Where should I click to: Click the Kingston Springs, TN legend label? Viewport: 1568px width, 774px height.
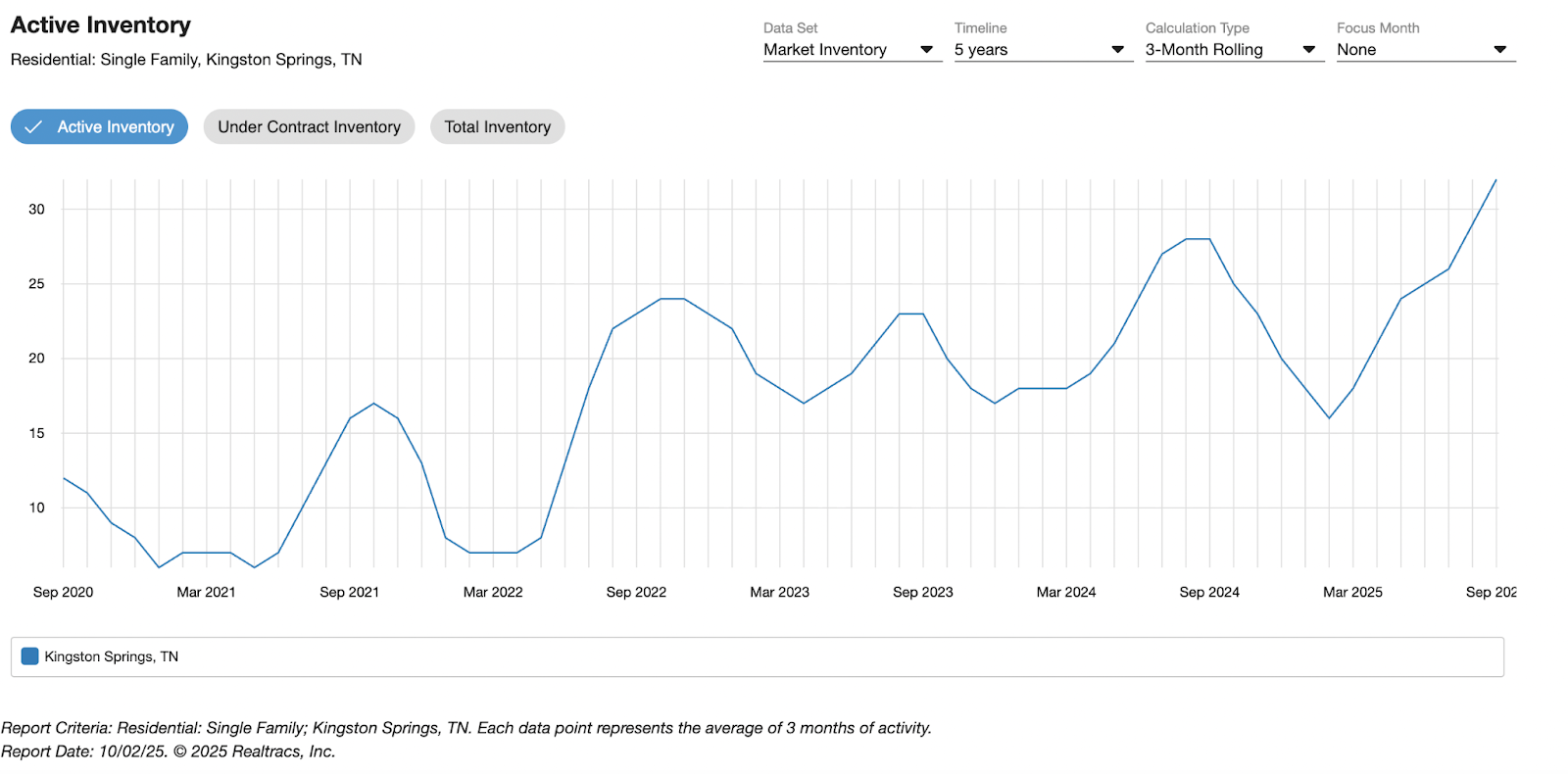112,656
